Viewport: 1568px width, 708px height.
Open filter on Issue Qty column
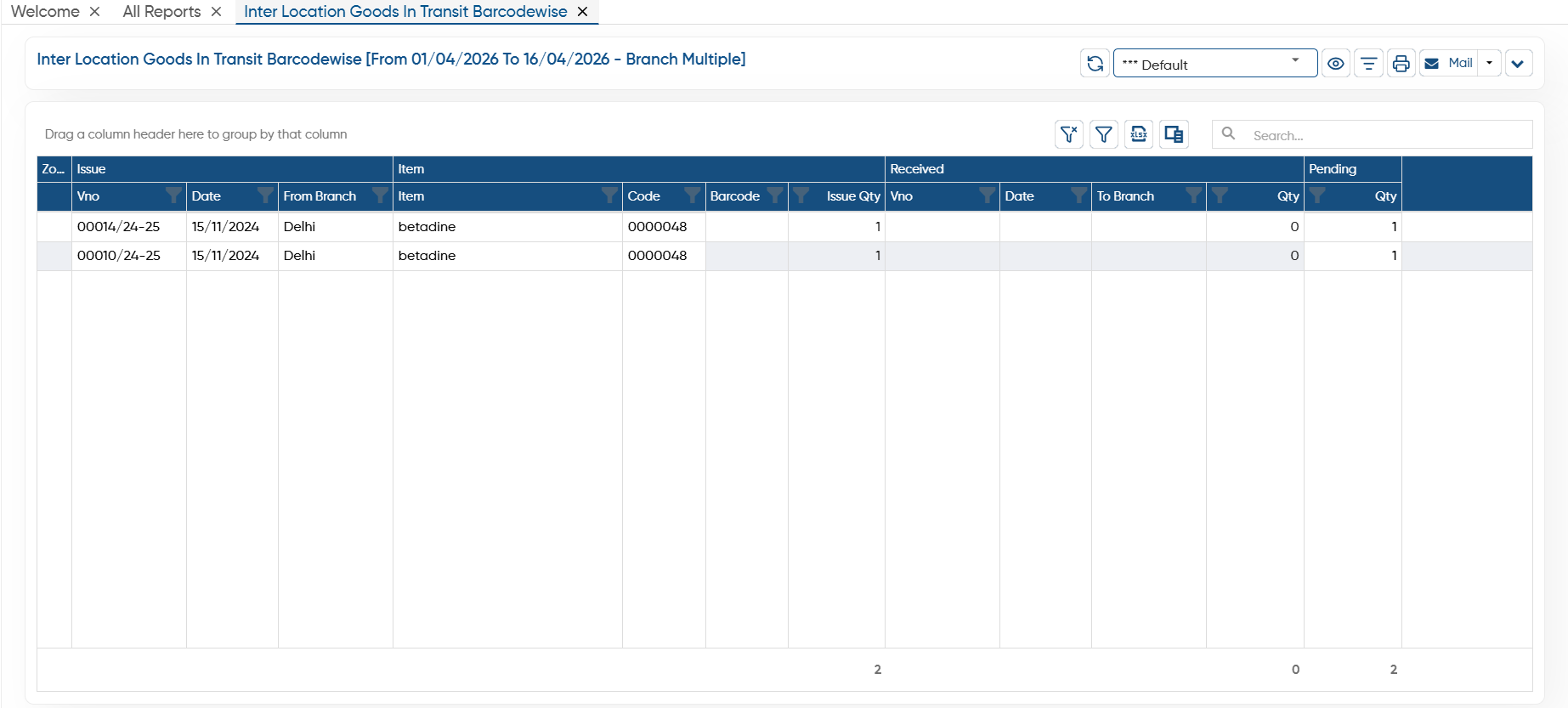click(801, 195)
